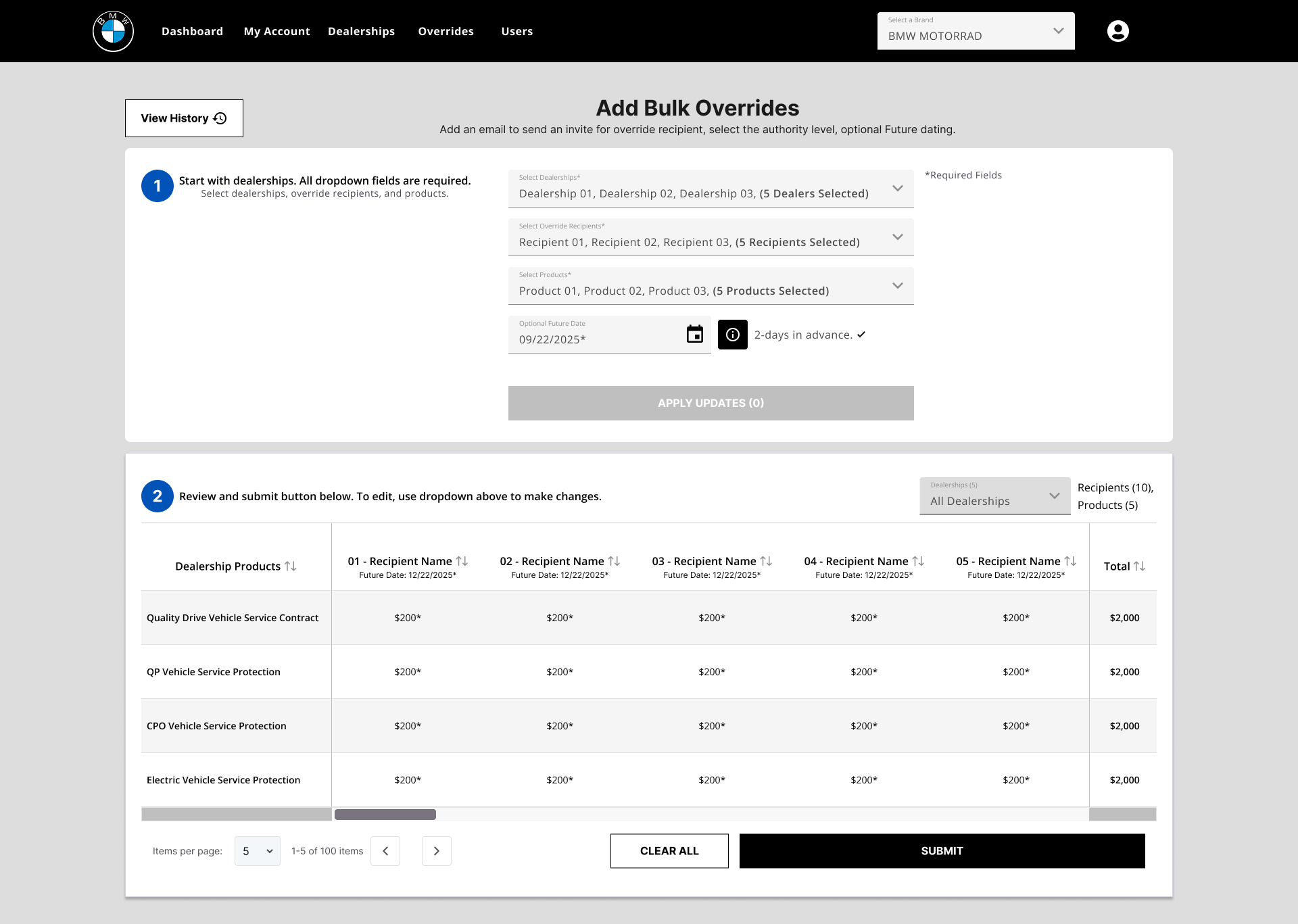The width and height of the screenshot is (1298, 924).
Task: Sort the 03 - Recipient Name column
Action: pos(766,561)
